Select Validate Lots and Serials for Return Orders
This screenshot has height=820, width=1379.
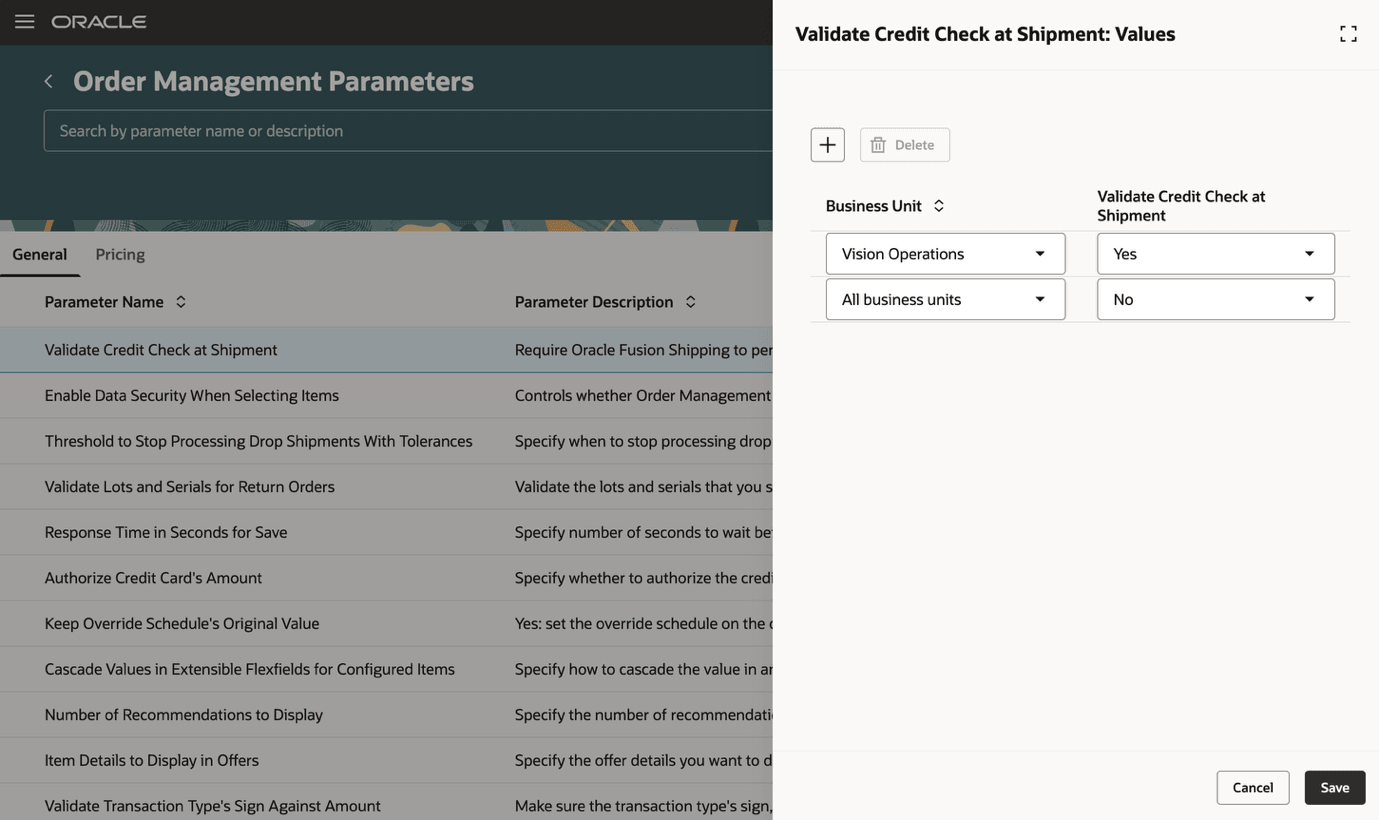coord(386,487)
